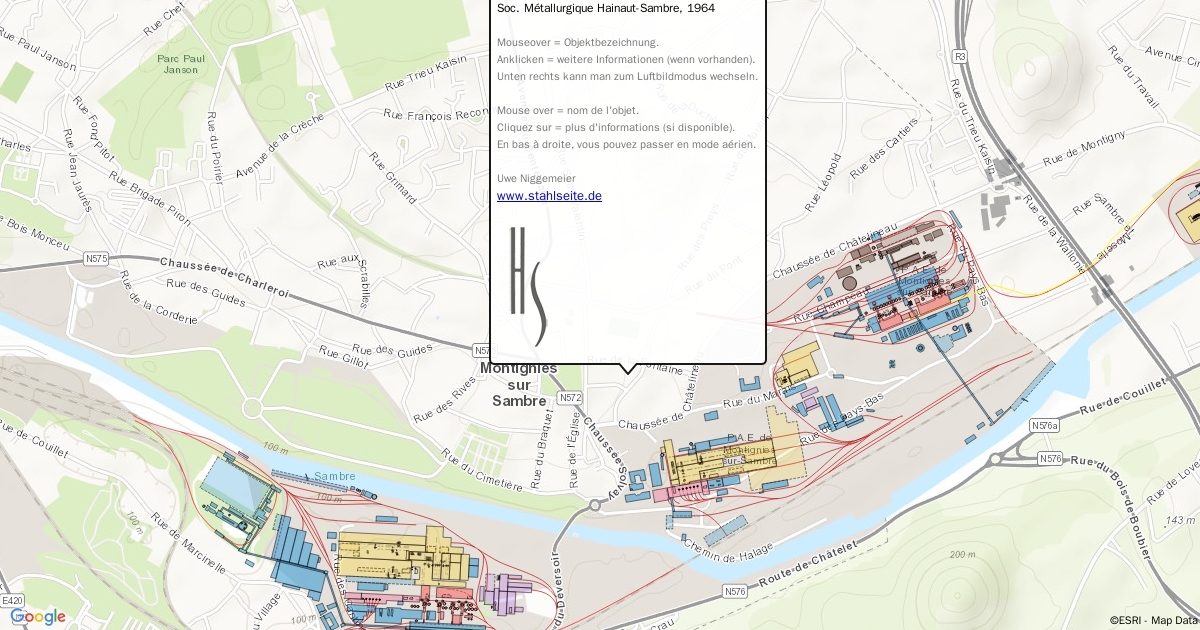This screenshot has width=1200, height=630.
Task: Click the Montignies sur Sambre town label
Action: coord(519,384)
